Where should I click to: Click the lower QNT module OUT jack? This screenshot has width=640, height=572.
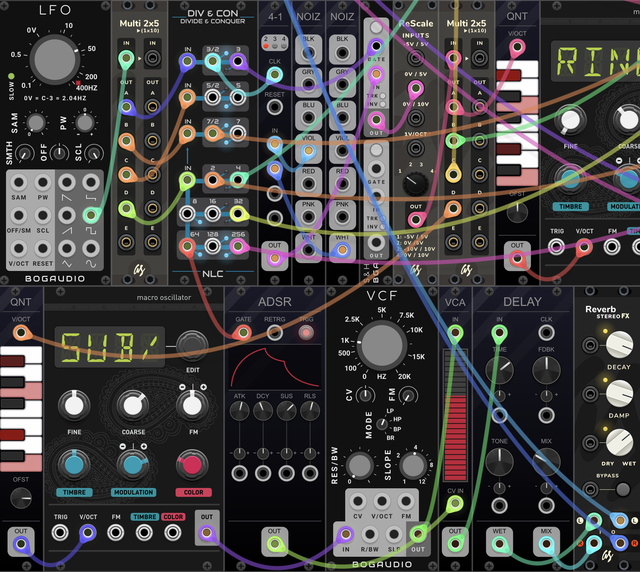pos(21,544)
